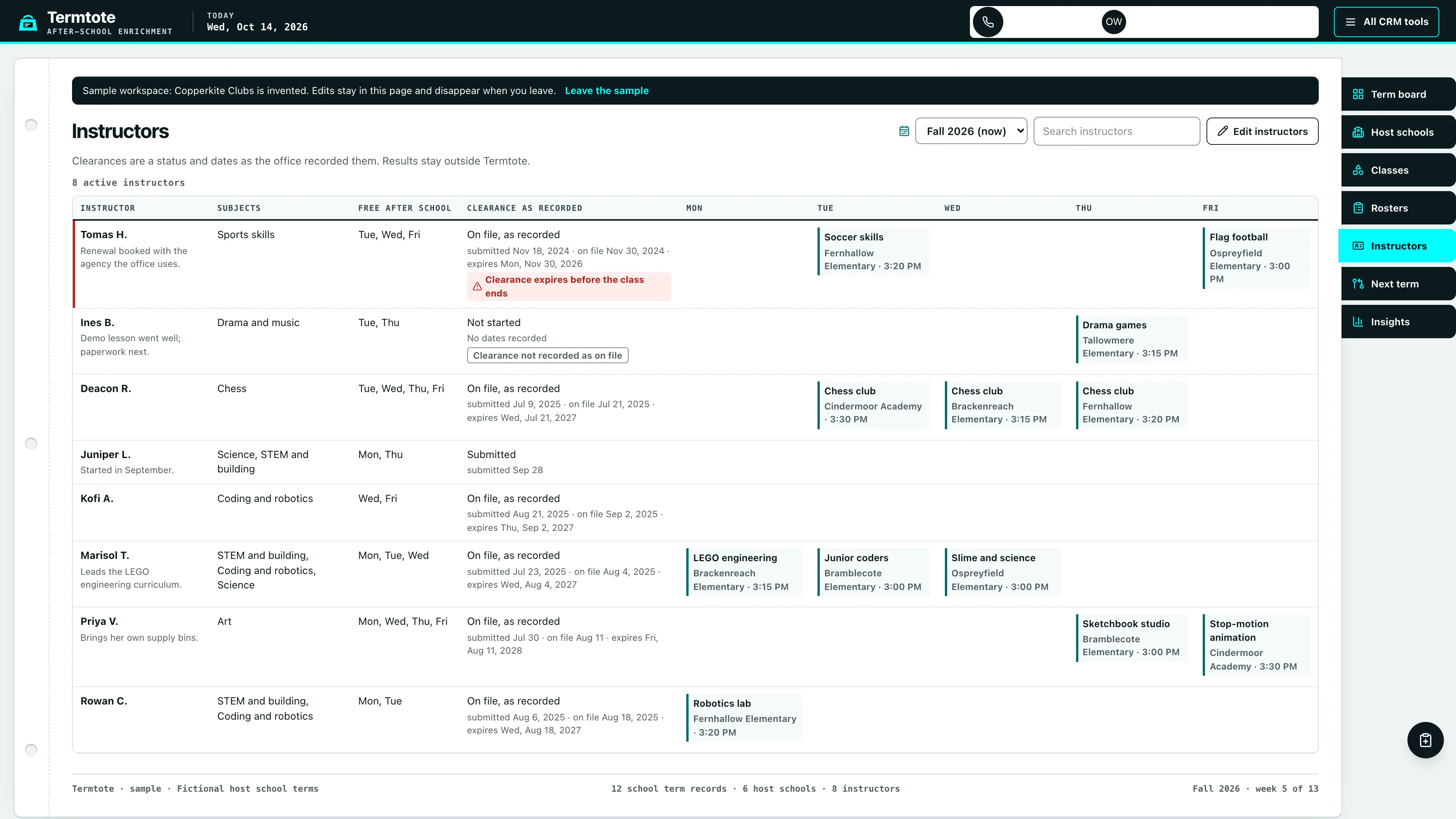
Task: Open Host schools section
Action: (1398, 132)
